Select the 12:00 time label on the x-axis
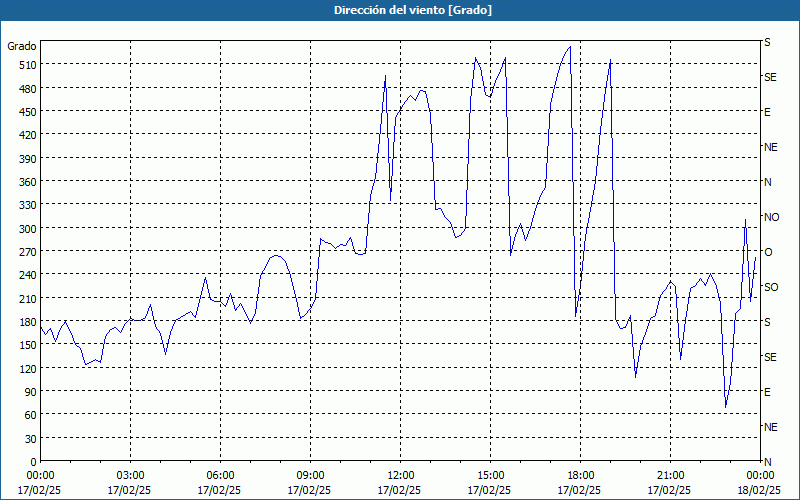This screenshot has height=500, width=800. coord(401,476)
